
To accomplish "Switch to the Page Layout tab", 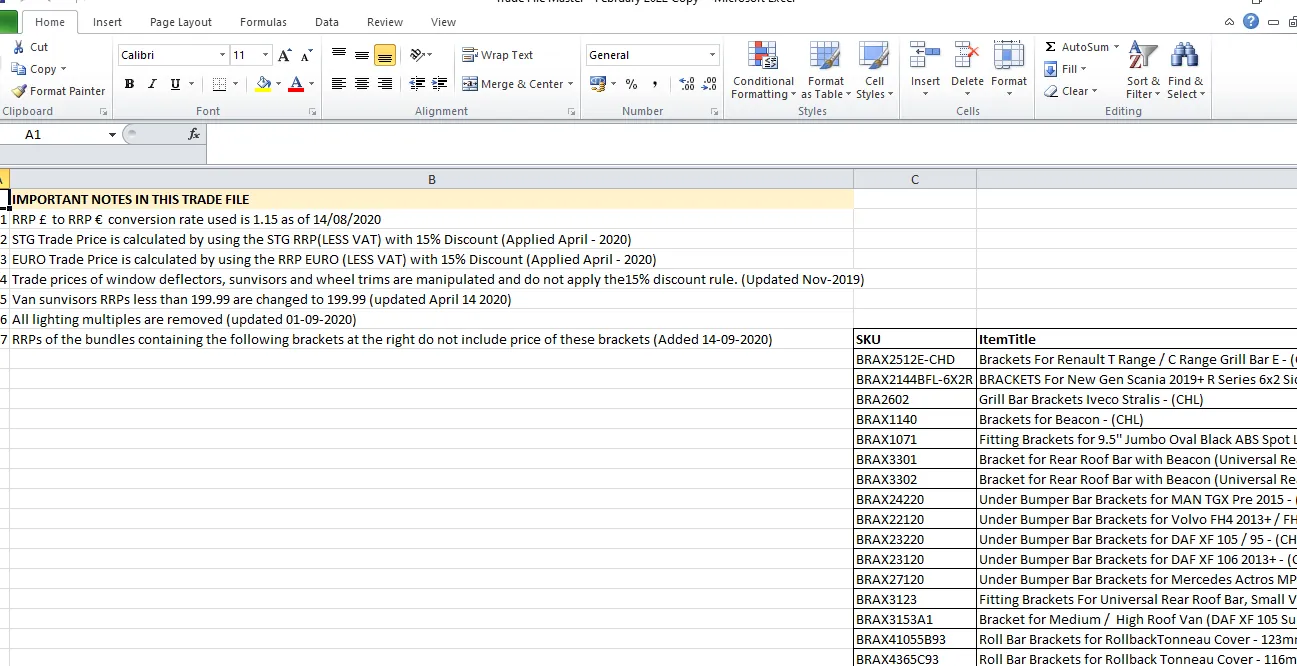I will [x=181, y=22].
